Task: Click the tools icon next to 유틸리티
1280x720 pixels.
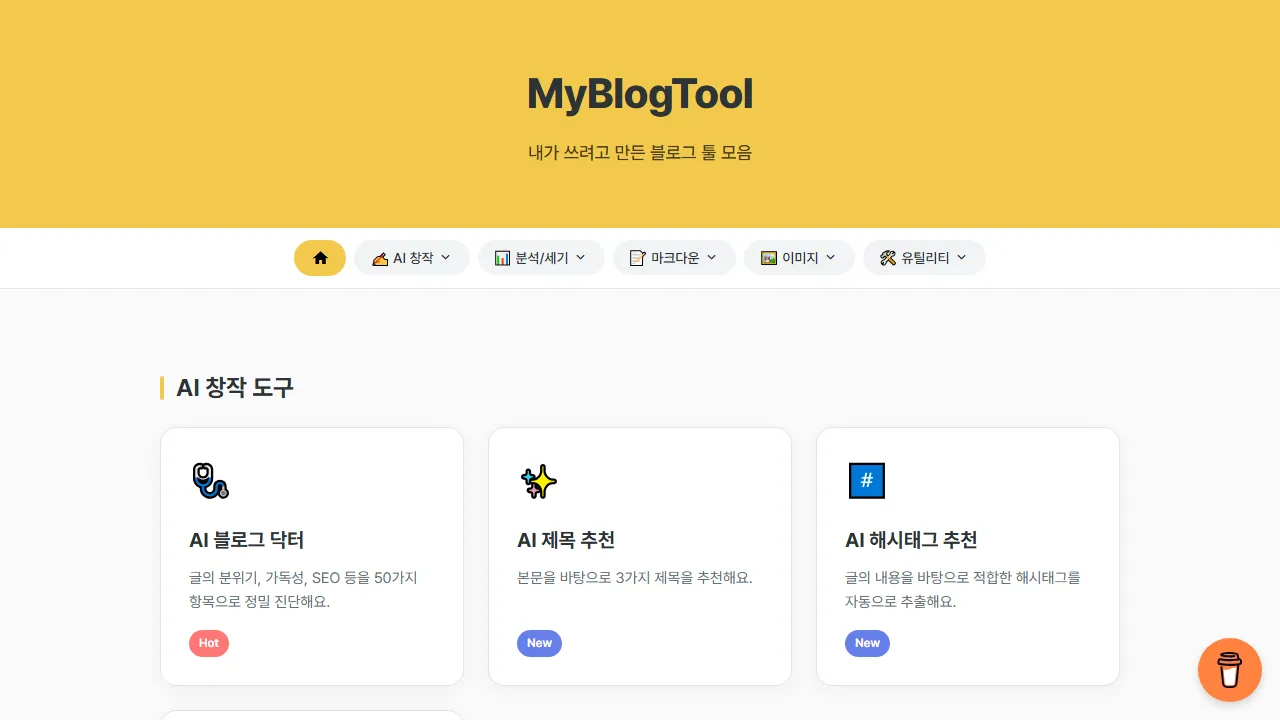Action: [887, 257]
